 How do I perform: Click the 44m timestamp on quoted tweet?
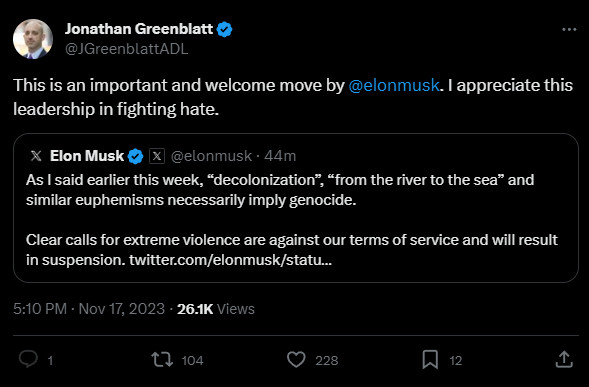[280, 156]
